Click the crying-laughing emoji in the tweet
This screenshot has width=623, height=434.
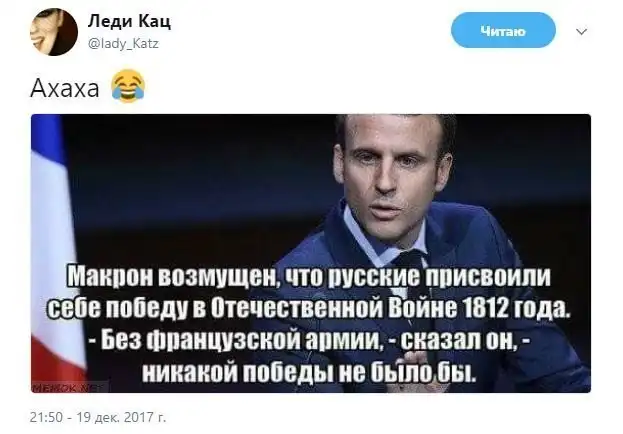pyautogui.click(x=128, y=86)
